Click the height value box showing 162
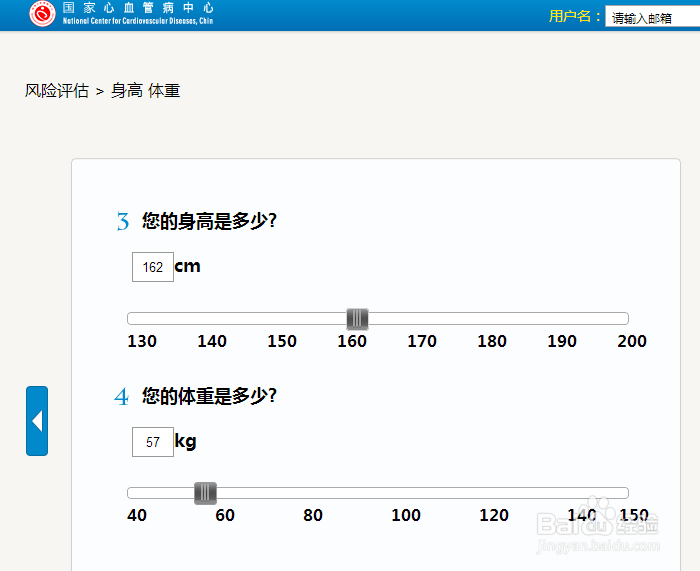Image resolution: width=700 pixels, height=571 pixels. 153,267
